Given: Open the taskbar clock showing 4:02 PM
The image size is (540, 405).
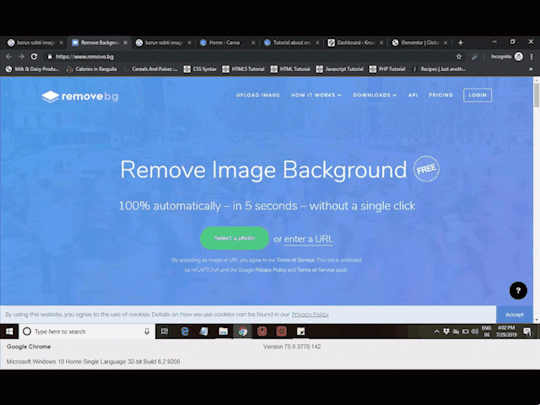Looking at the screenshot, I should [506, 331].
